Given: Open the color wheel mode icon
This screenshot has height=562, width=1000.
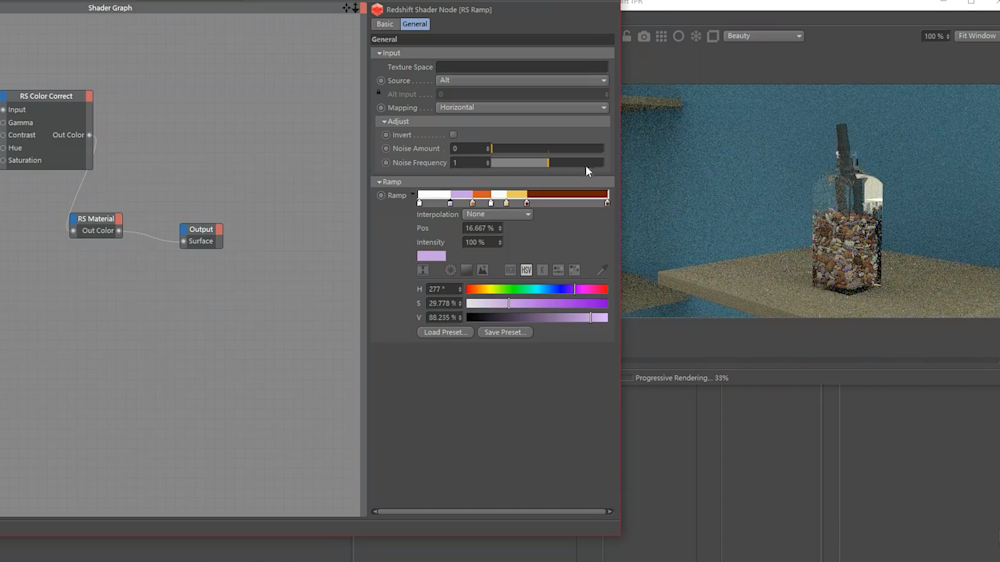Looking at the screenshot, I should tap(450, 270).
